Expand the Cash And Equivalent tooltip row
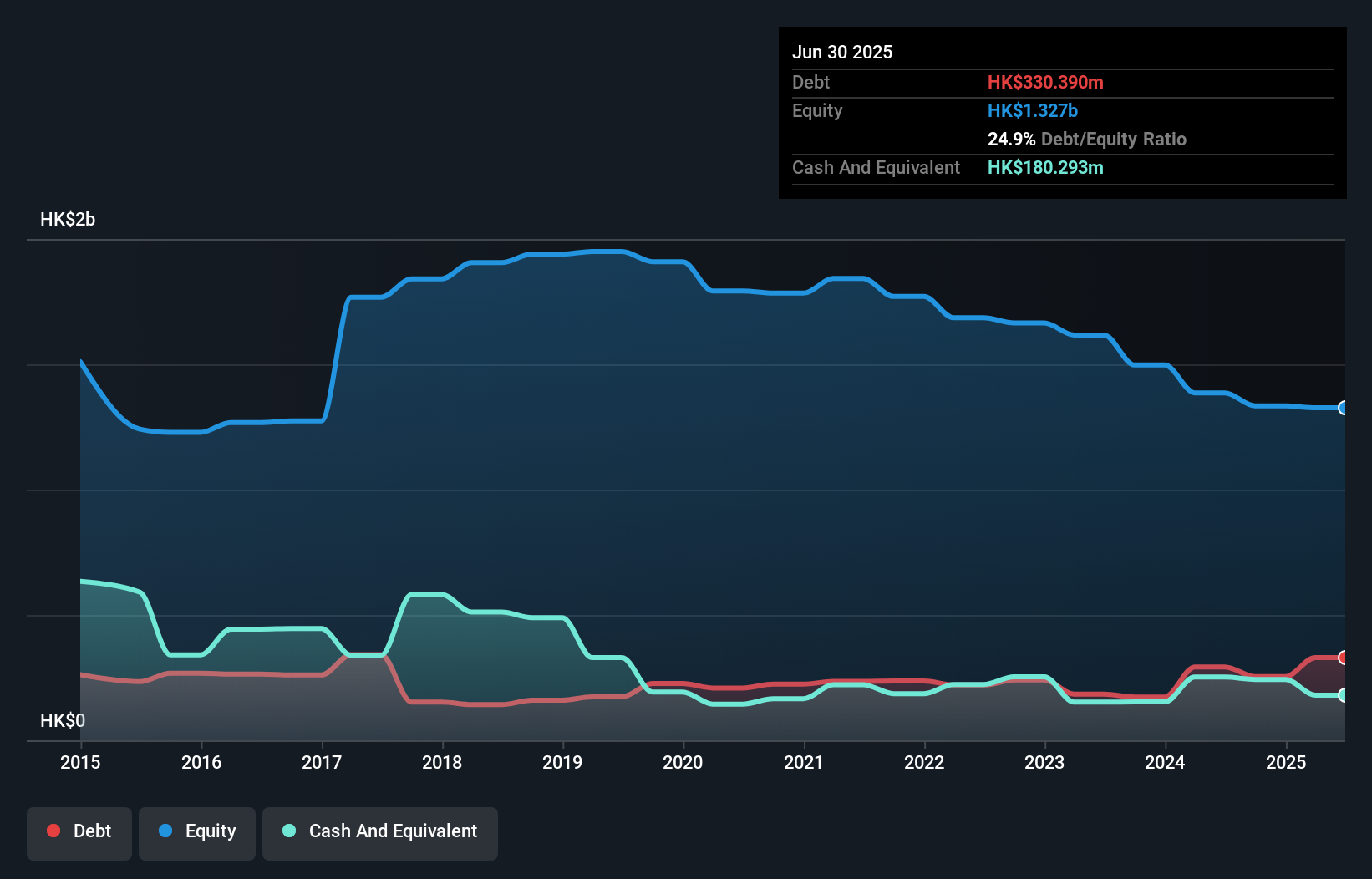Screen dimensions: 1372x879 pos(876,167)
